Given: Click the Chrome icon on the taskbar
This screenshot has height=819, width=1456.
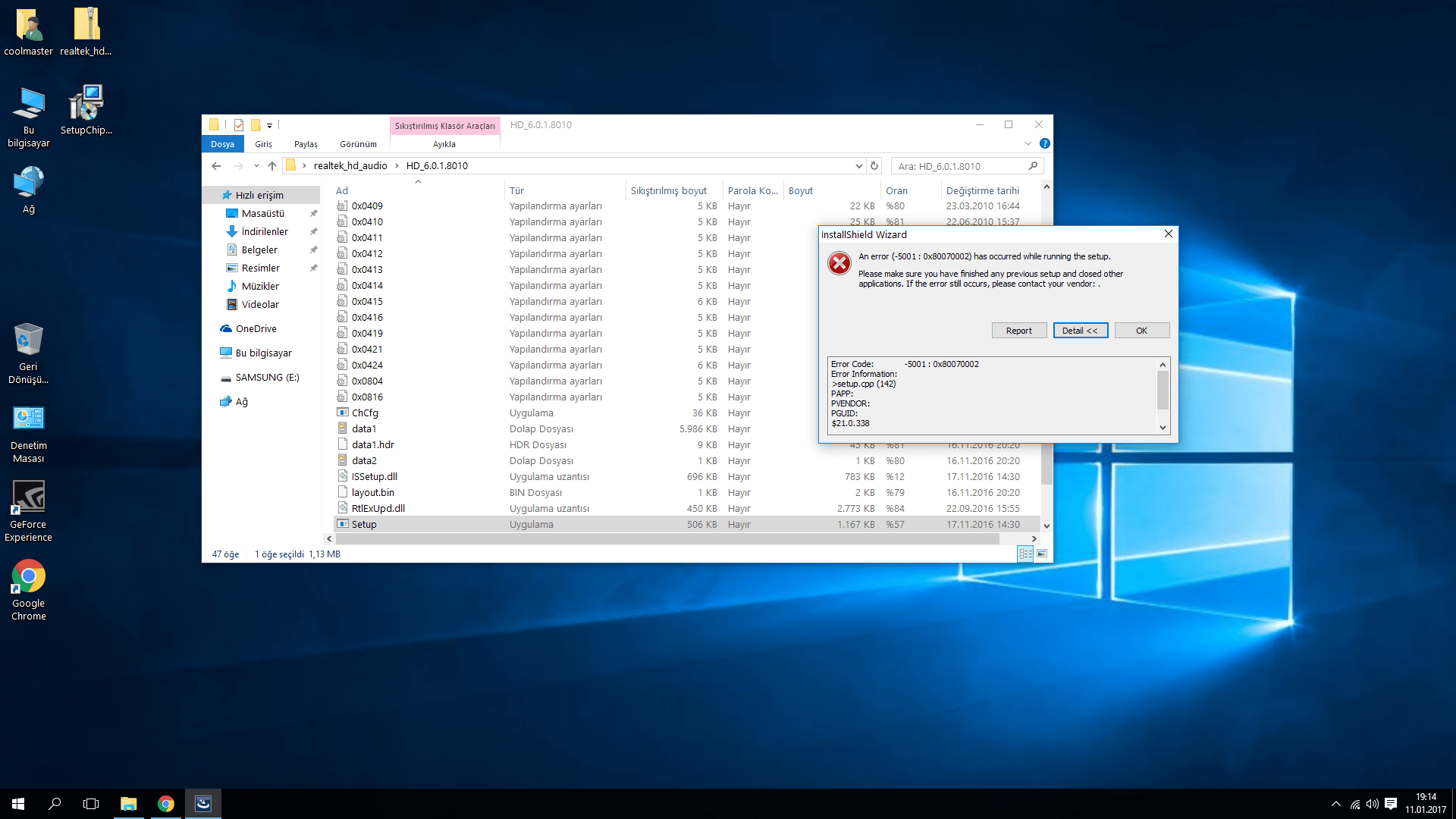Looking at the screenshot, I should 165,804.
